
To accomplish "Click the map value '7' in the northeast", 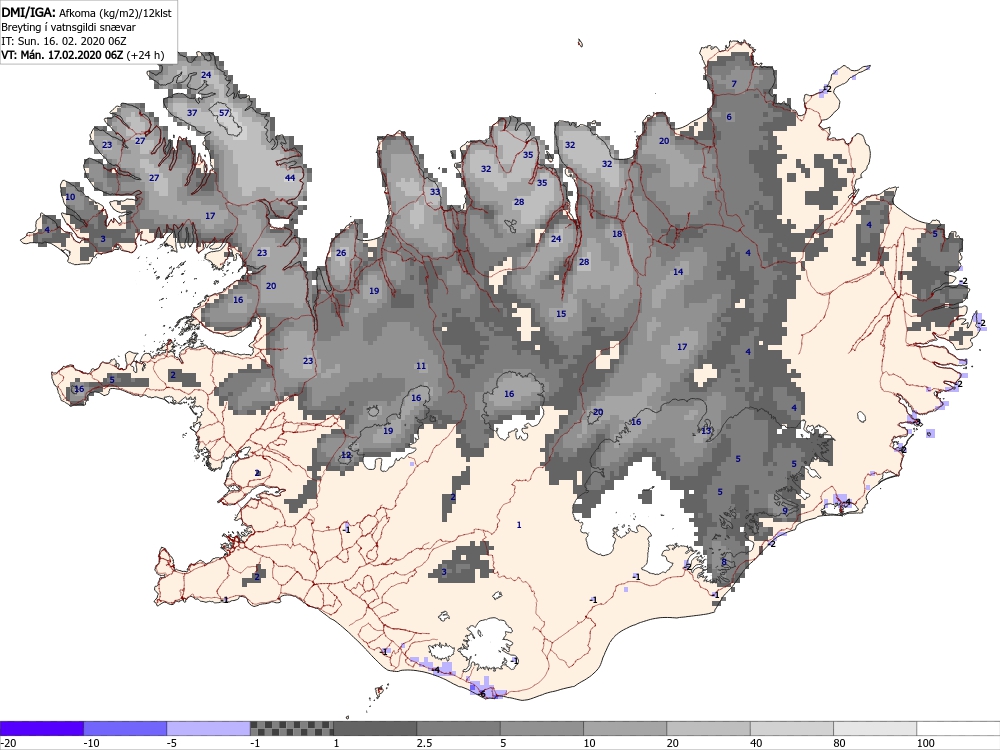I will [734, 84].
